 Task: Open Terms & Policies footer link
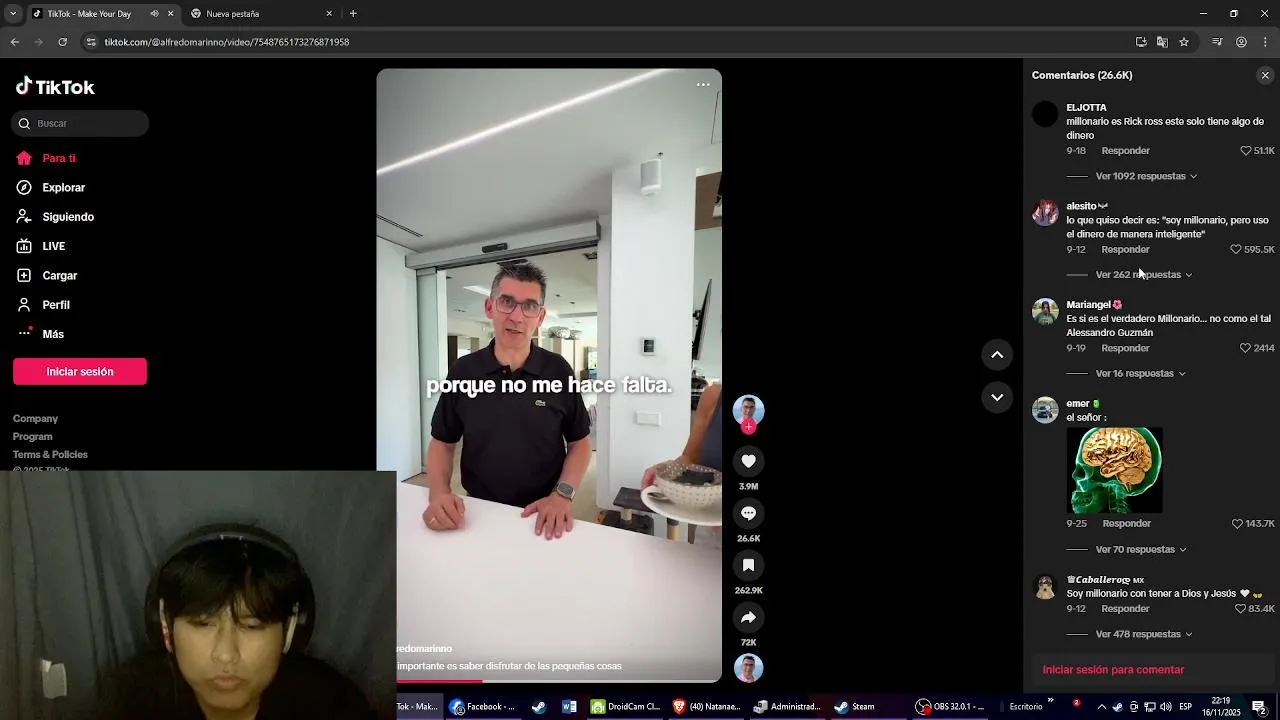50,455
